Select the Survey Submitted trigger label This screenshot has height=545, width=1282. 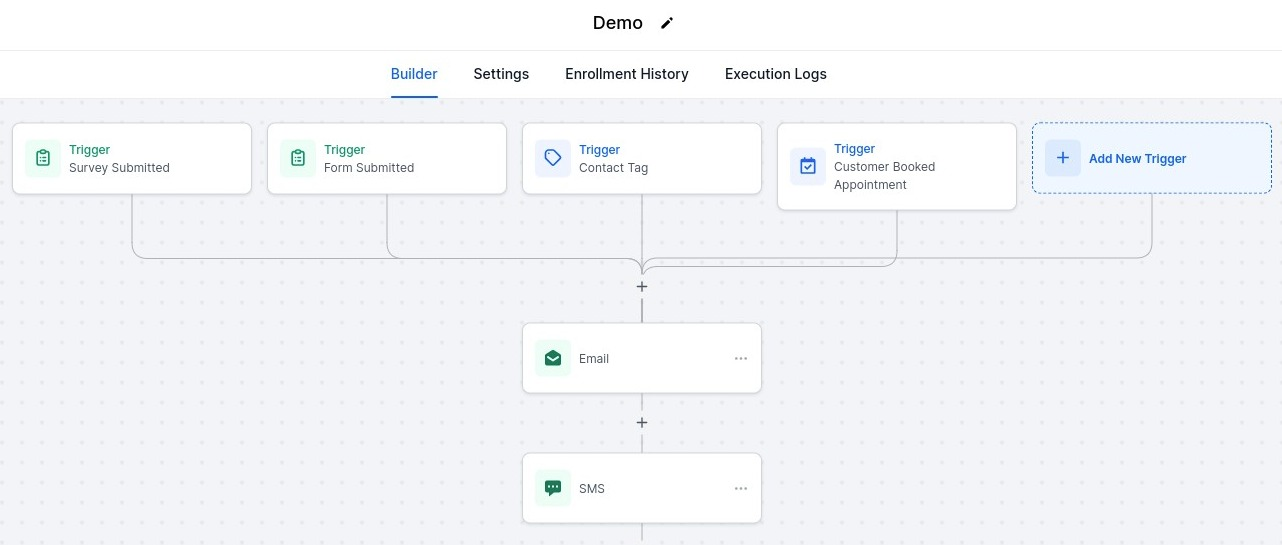(x=119, y=168)
